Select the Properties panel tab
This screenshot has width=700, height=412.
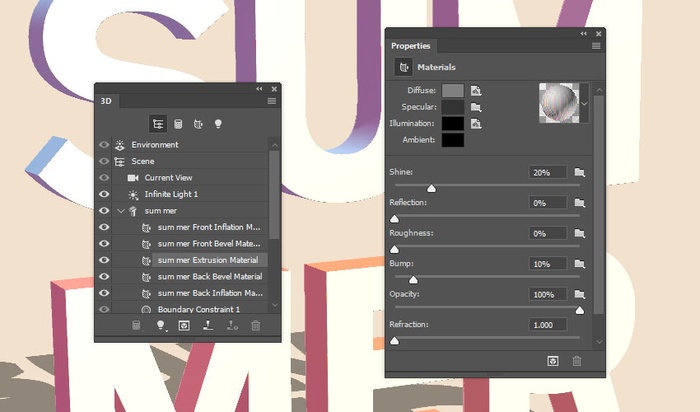[x=410, y=45]
